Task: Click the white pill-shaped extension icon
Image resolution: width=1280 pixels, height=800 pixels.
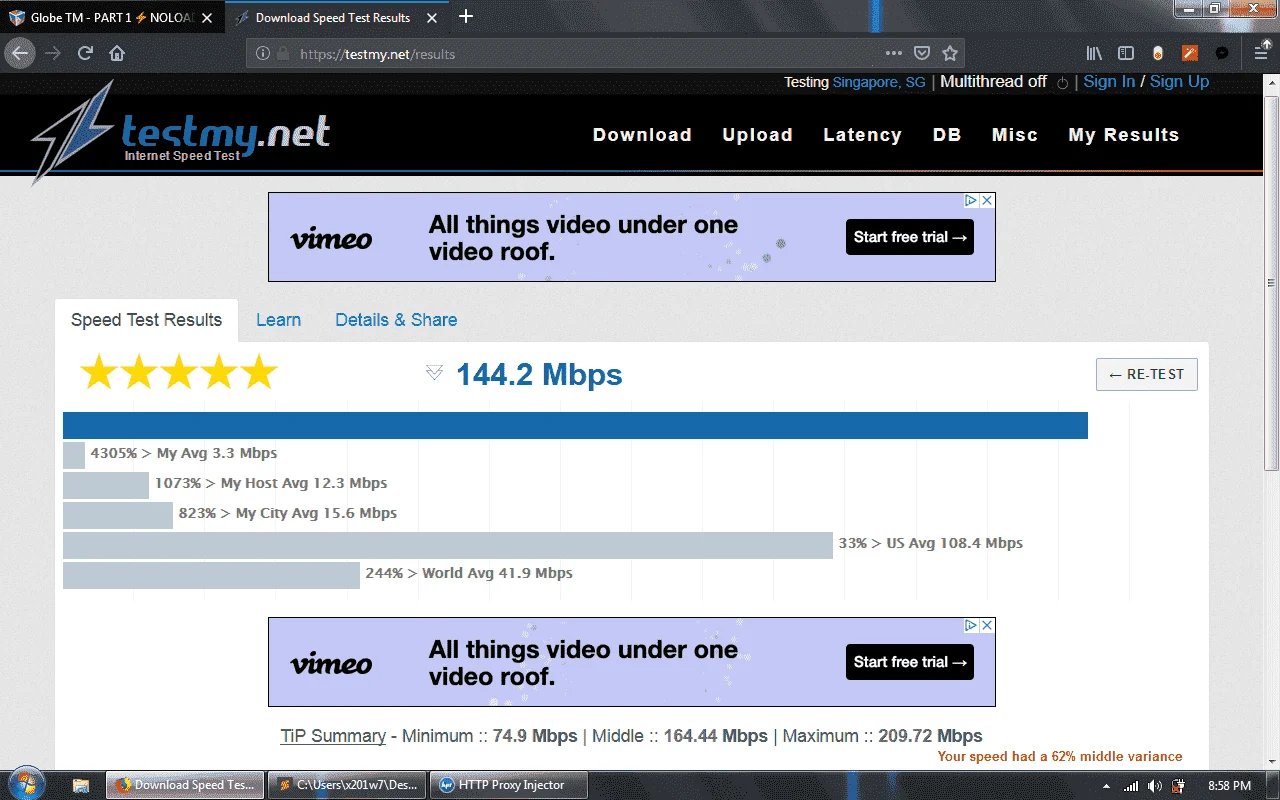Action: coord(1158,53)
